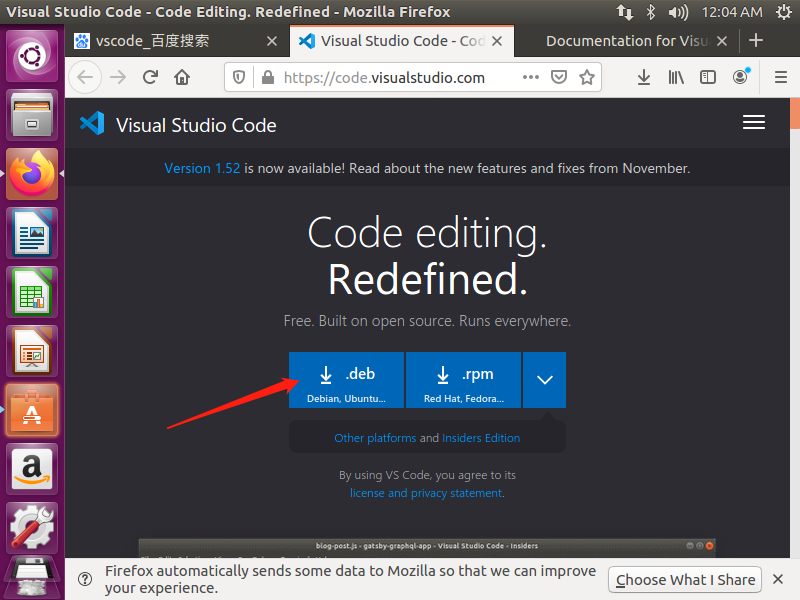The height and width of the screenshot is (600, 800).
Task: Reload the current page
Action: 151,78
